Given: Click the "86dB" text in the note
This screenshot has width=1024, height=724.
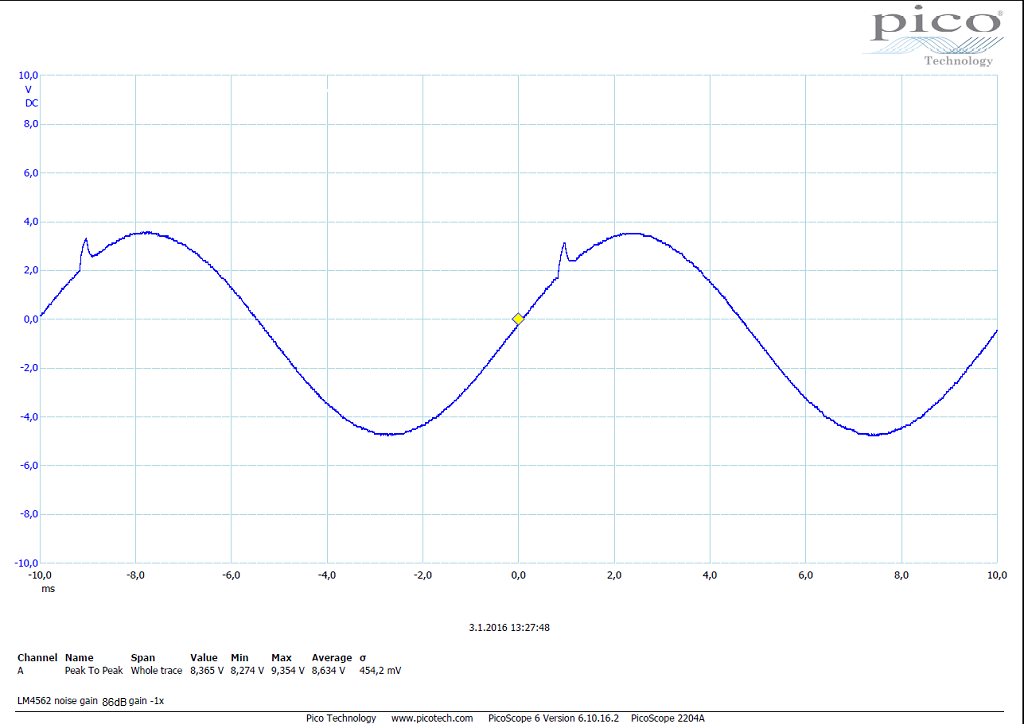Looking at the screenshot, I should [x=114, y=702].
